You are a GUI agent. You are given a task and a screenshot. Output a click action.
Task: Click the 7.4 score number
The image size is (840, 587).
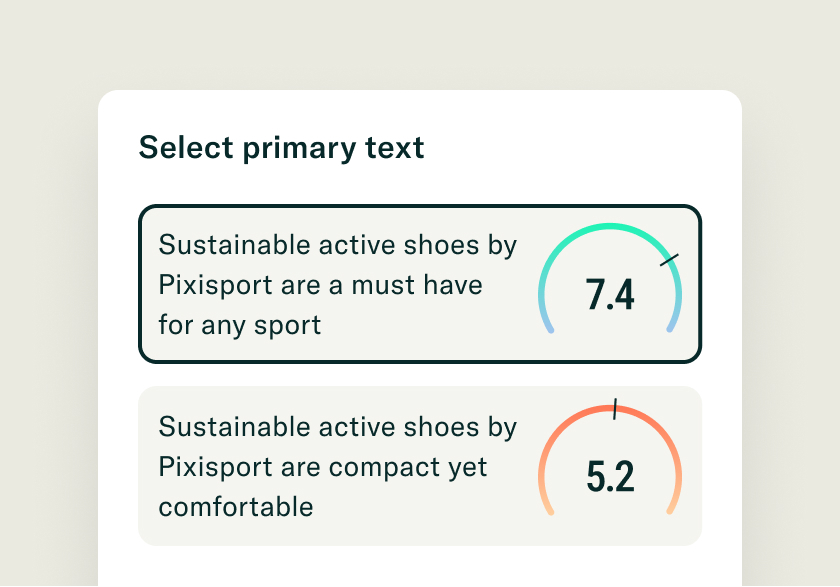[610, 295]
